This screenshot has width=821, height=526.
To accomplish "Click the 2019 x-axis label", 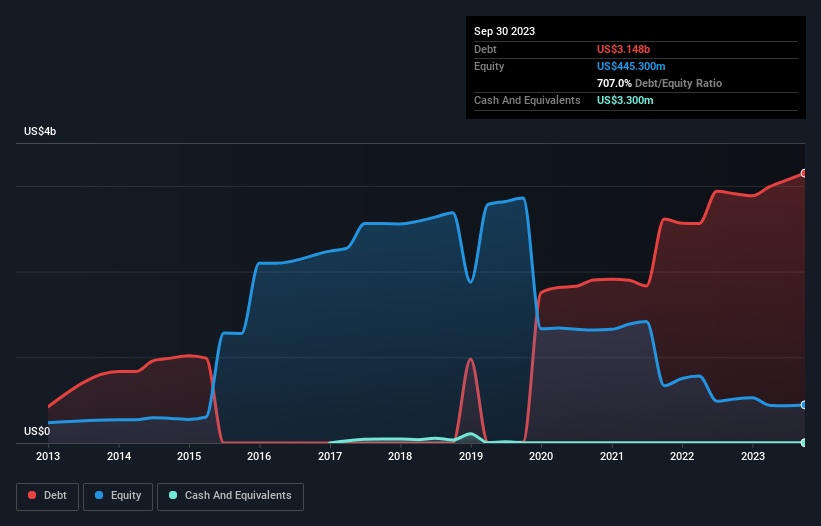I will (471, 456).
